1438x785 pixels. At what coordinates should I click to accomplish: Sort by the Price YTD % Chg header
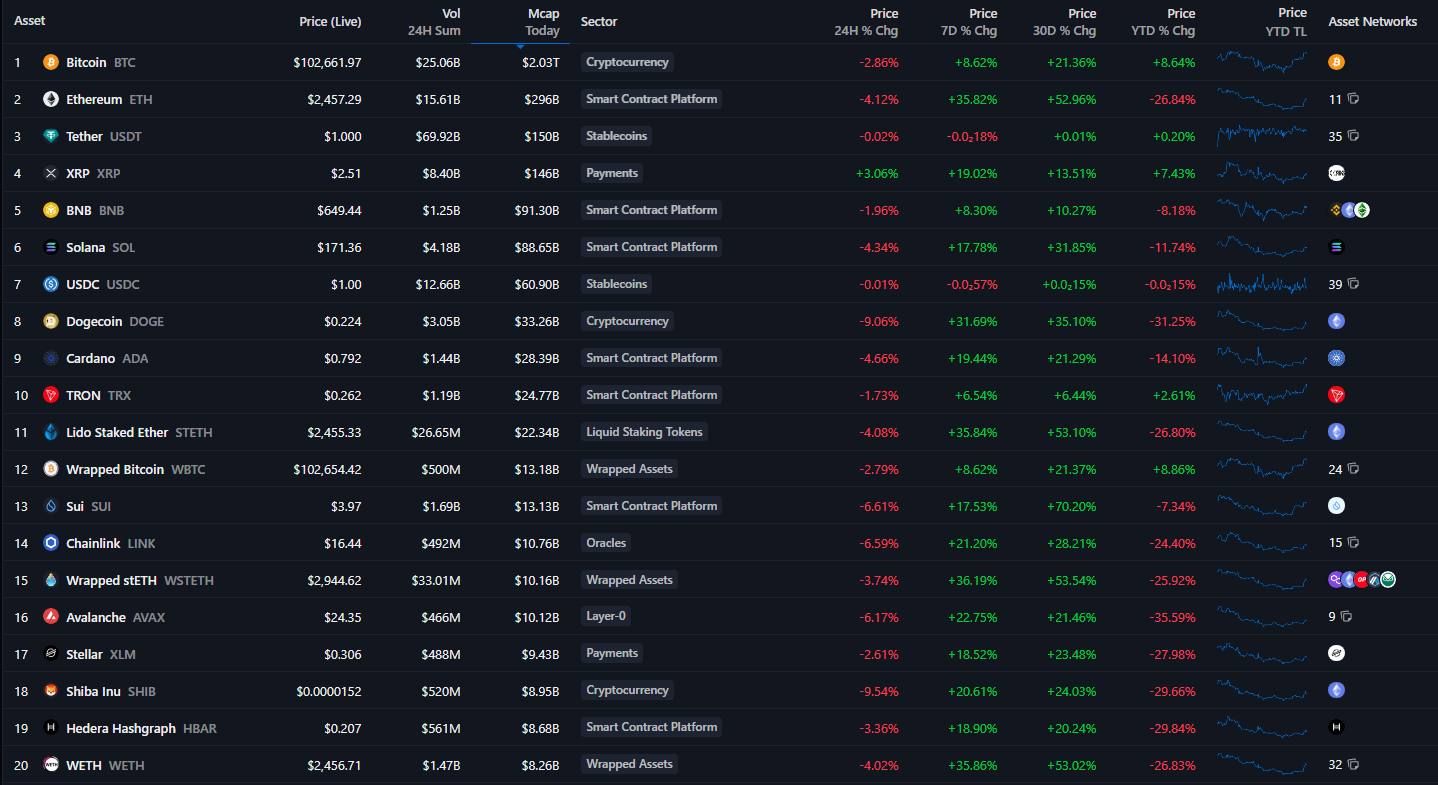tap(1162, 22)
